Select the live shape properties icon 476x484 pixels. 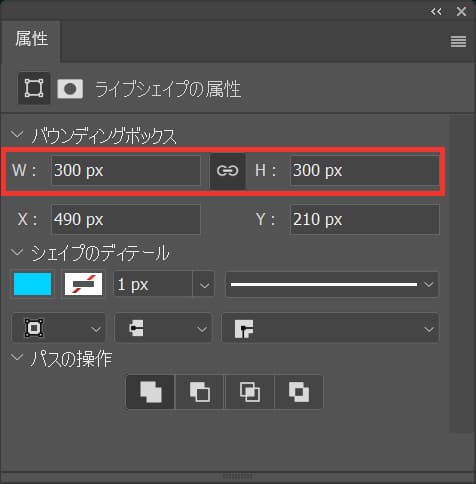[x=34, y=88]
